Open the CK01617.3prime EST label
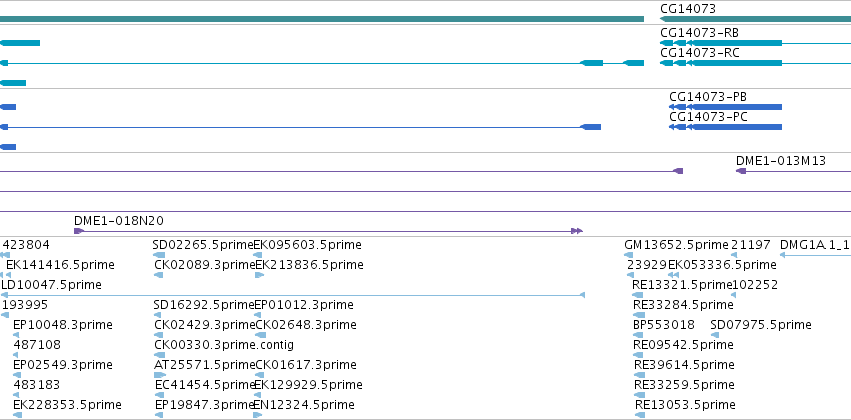This screenshot has height=420, width=851. point(306,365)
